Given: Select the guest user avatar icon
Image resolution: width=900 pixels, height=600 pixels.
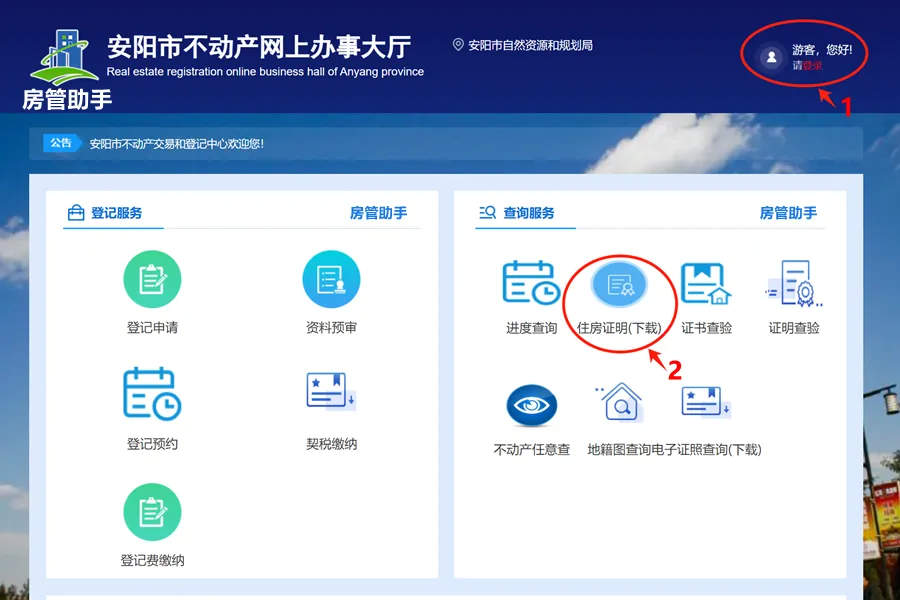Looking at the screenshot, I should tap(770, 55).
